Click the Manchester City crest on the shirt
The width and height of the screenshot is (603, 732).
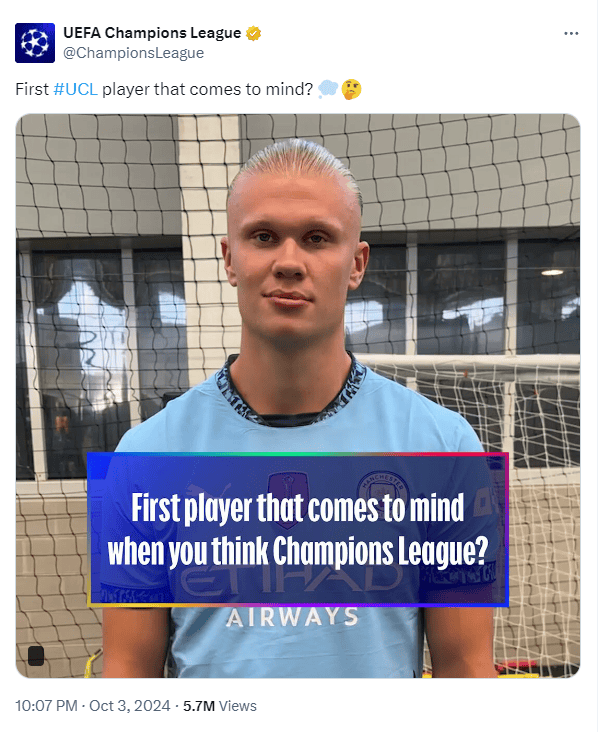pos(383,490)
